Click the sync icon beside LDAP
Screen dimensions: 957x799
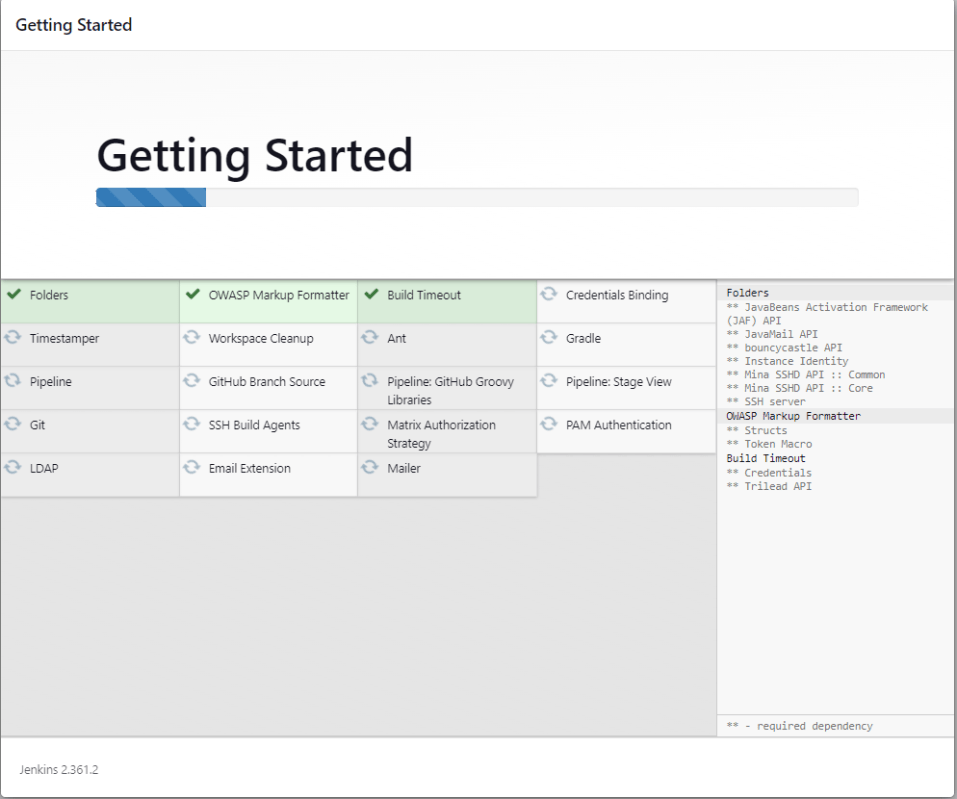(x=13, y=467)
